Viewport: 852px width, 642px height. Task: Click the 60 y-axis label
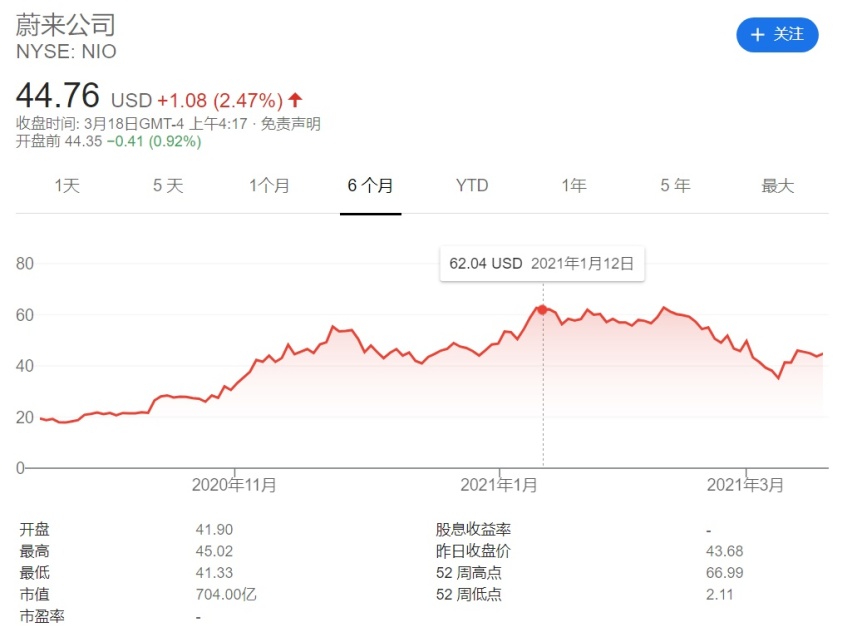click(x=25, y=315)
